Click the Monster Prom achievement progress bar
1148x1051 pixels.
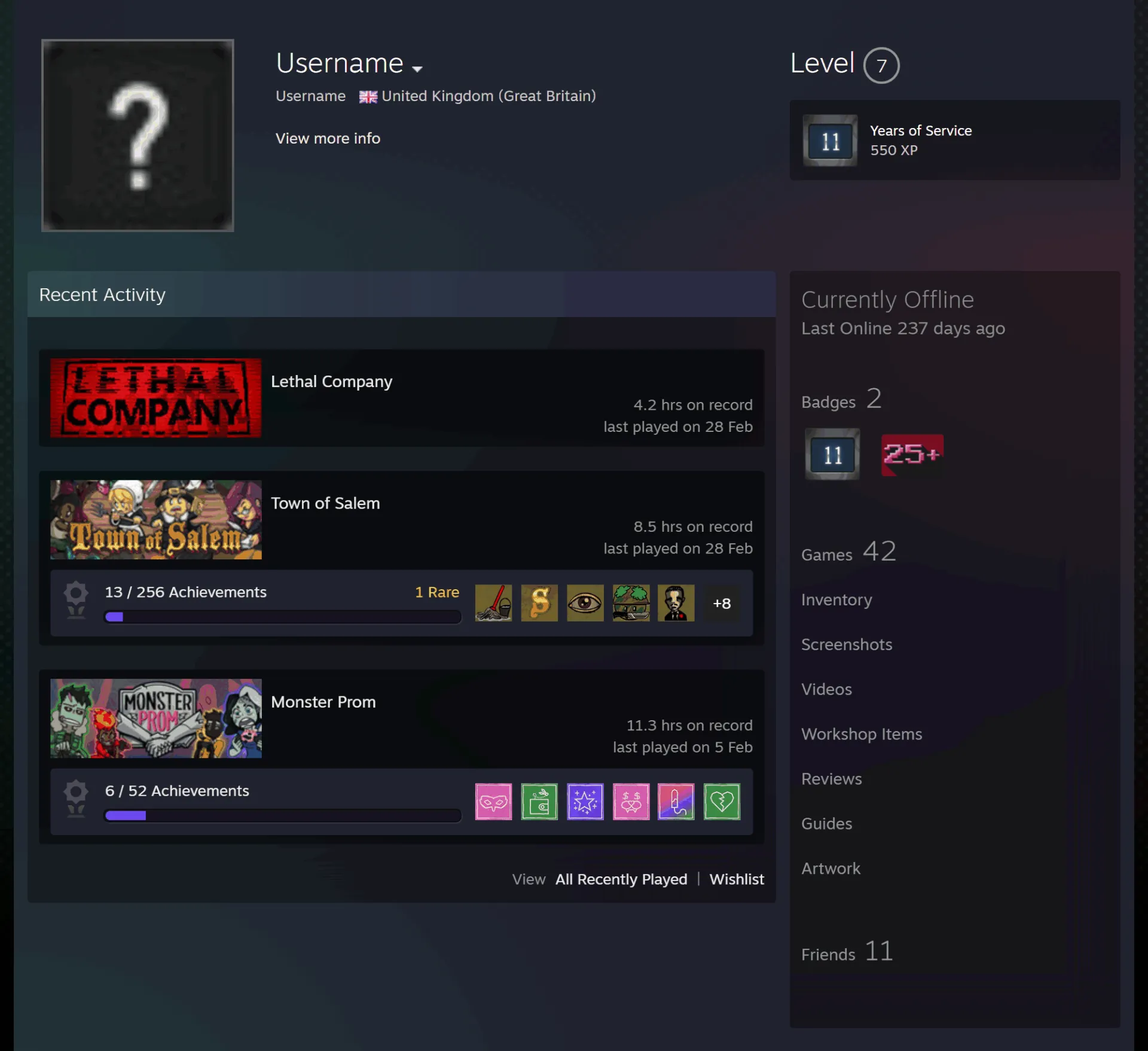point(283,815)
